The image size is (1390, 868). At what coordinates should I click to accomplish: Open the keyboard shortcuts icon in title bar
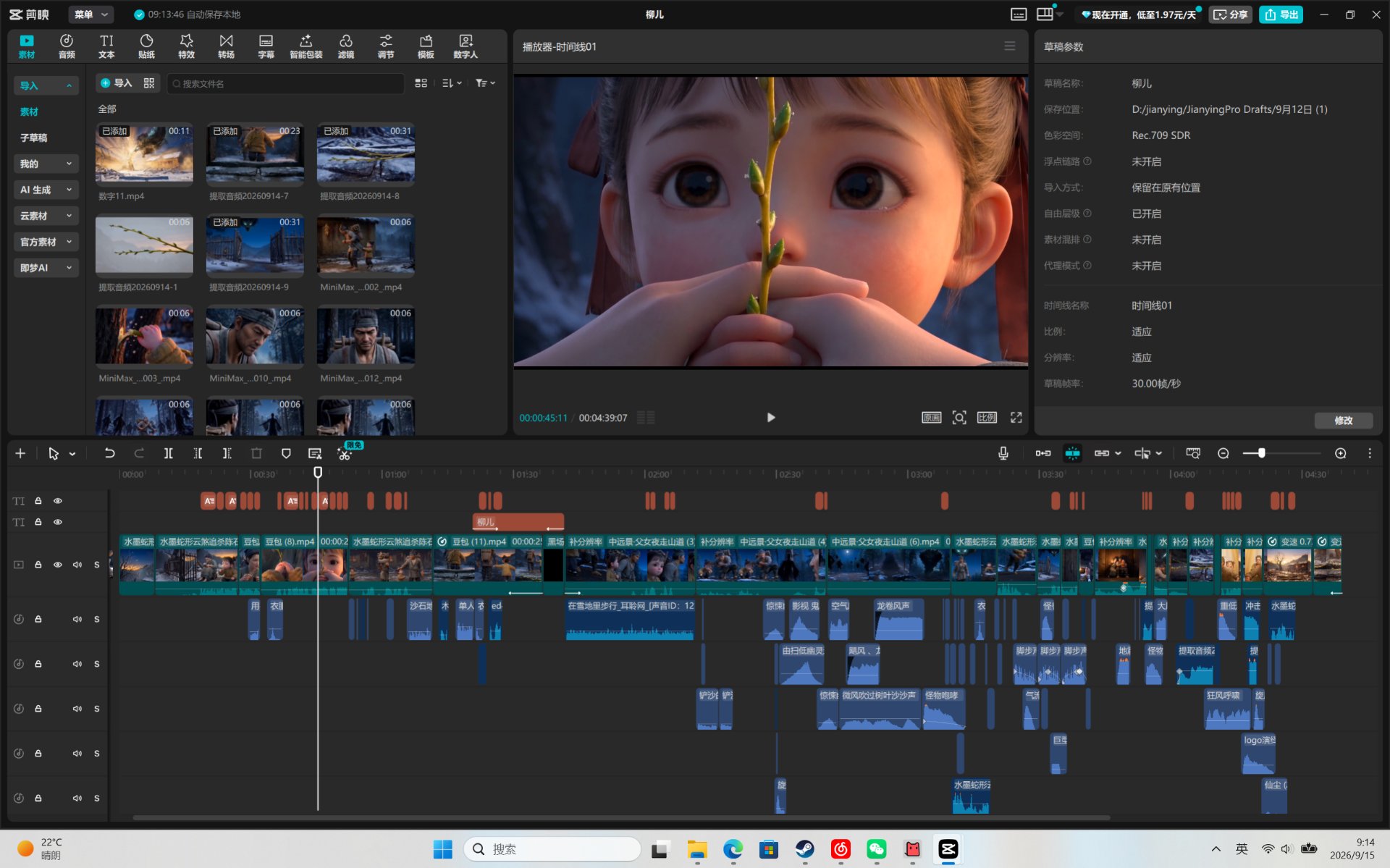coord(1018,14)
